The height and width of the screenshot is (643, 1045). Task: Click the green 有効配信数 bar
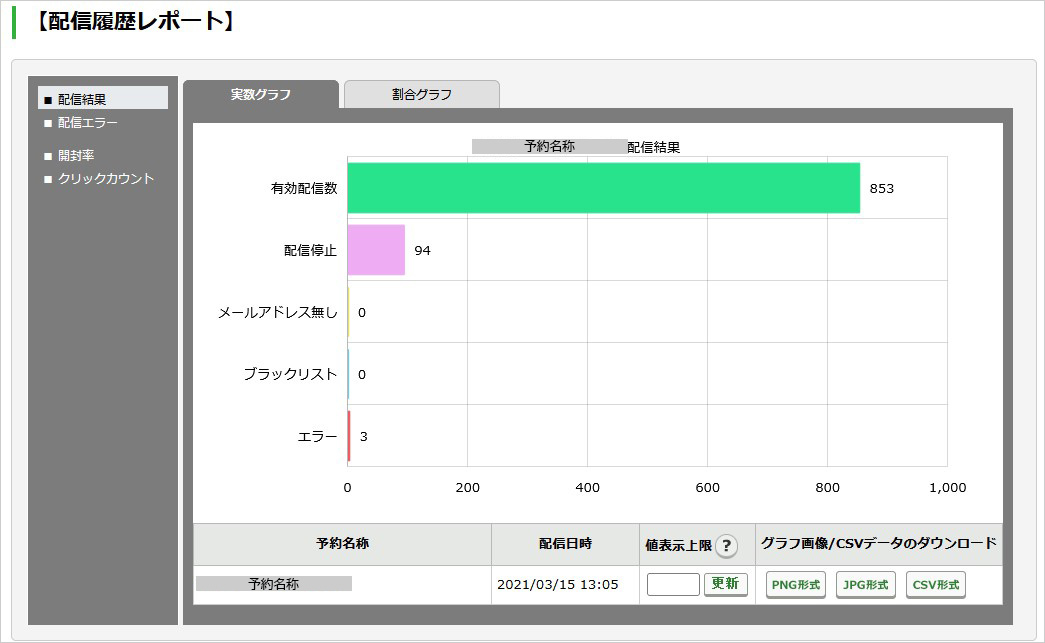(x=603, y=188)
